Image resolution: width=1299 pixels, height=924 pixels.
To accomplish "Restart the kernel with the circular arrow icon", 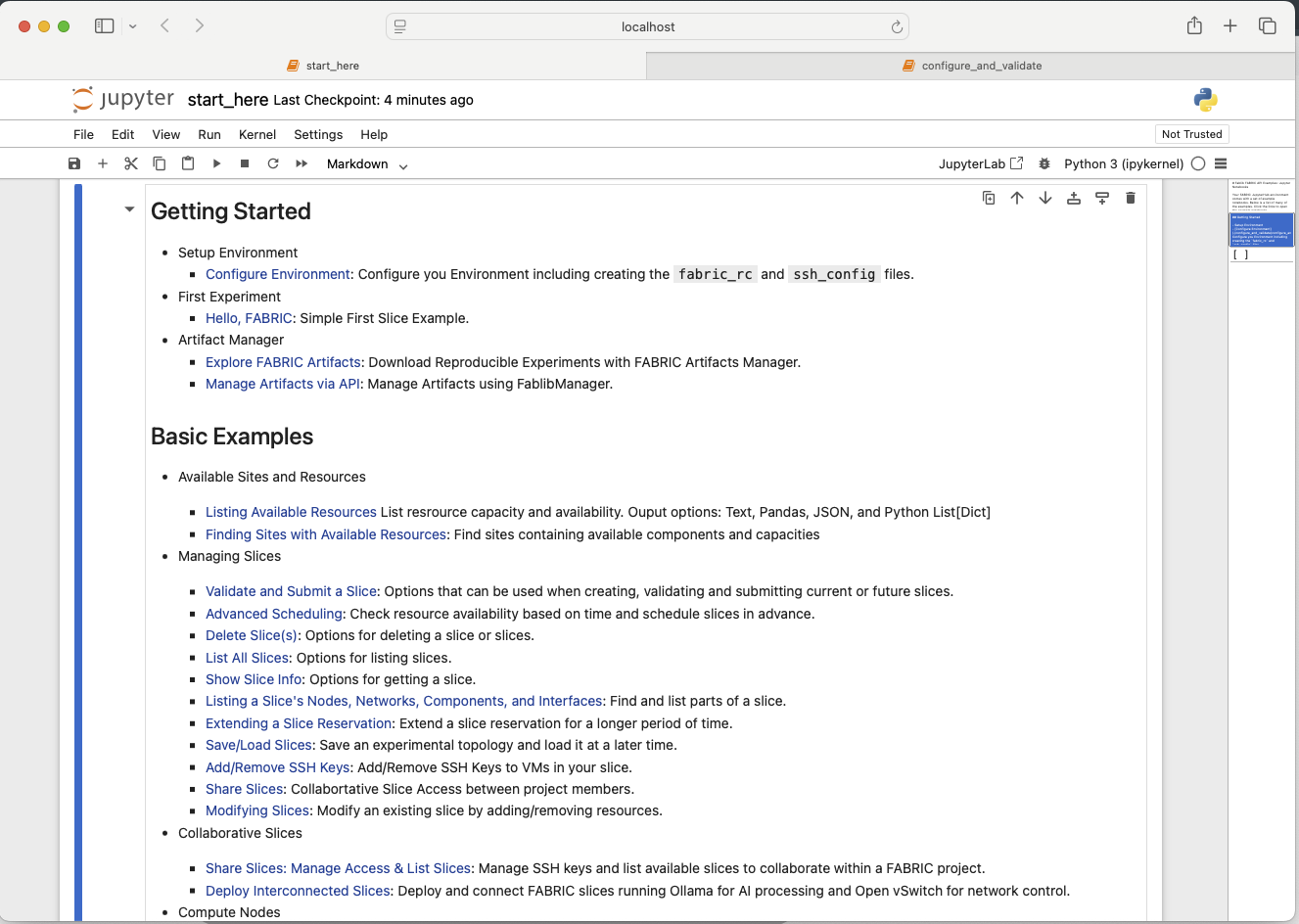I will tap(273, 163).
